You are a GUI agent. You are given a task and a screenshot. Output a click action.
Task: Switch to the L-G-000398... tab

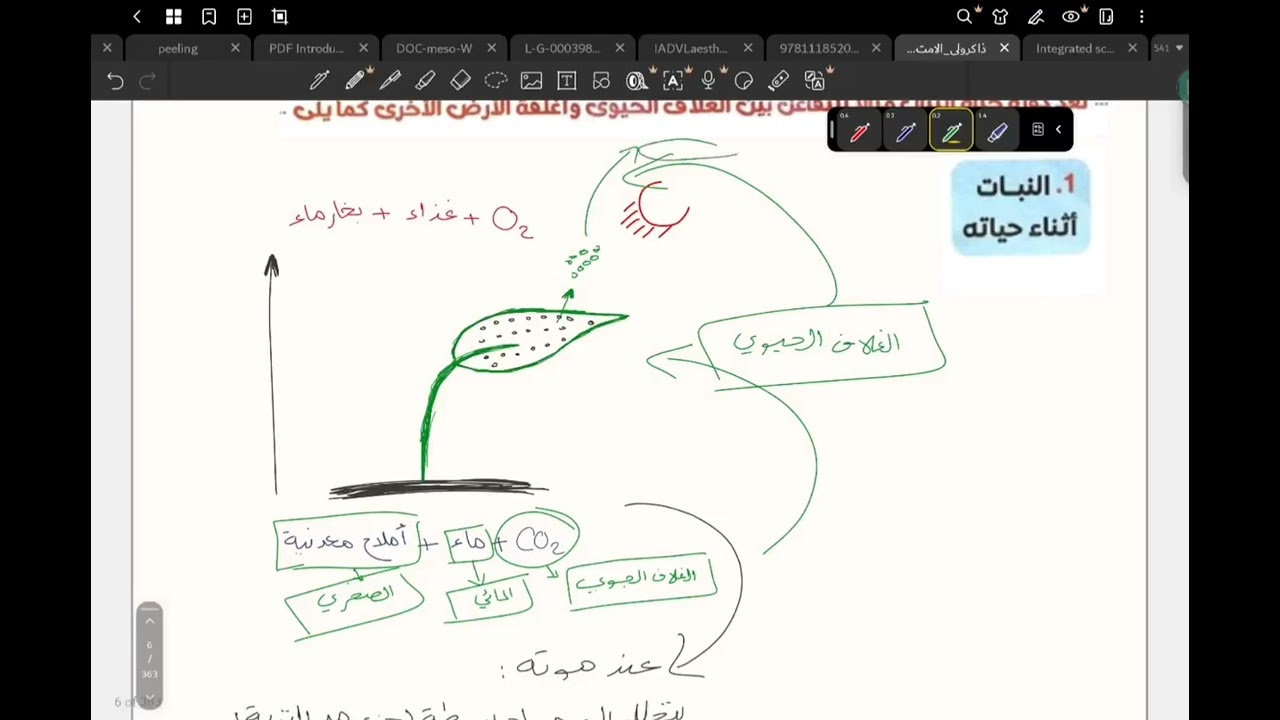point(562,48)
